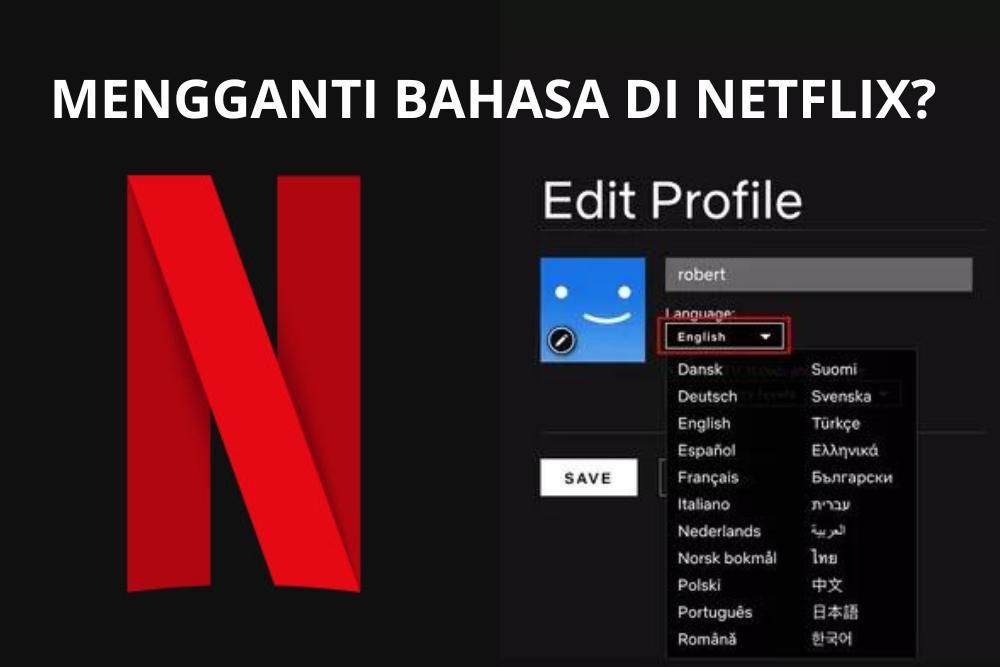The width and height of the screenshot is (1000, 667).
Task: Select the Japanese 日本語 language option
Action: click(x=835, y=612)
